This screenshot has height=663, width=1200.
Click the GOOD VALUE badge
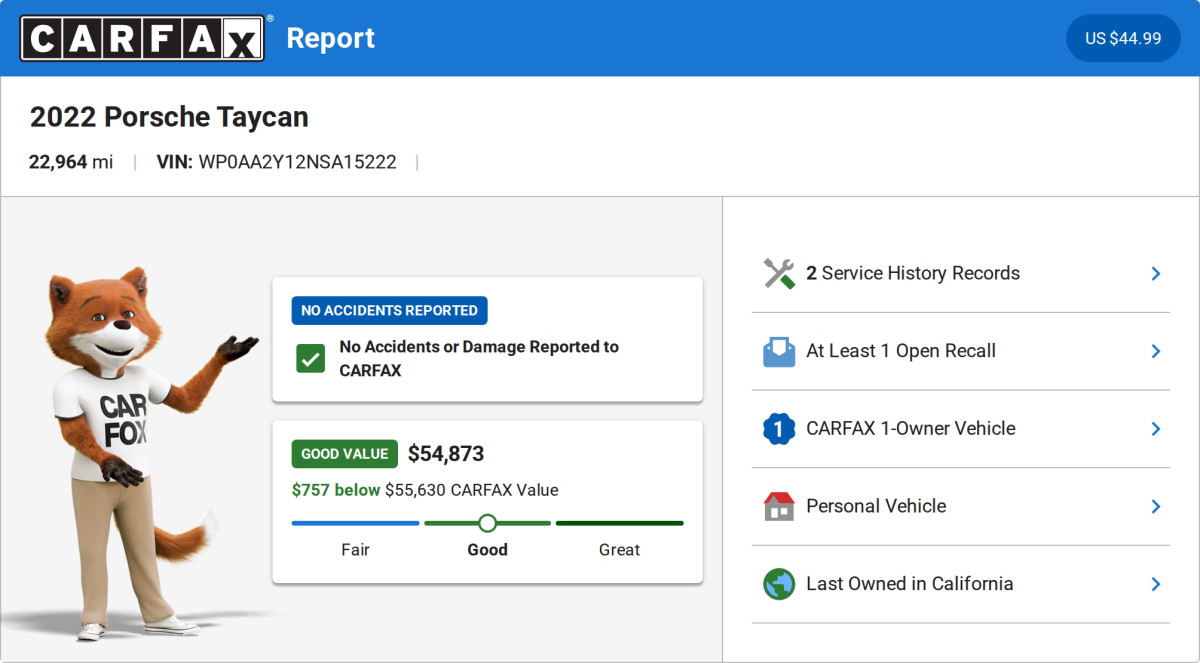[344, 454]
